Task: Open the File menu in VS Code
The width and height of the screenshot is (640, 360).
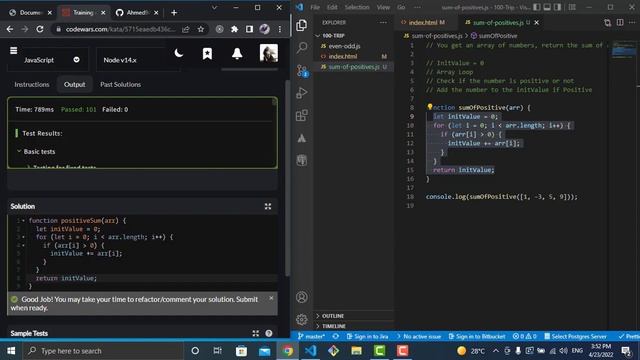Action: click(x=315, y=7)
